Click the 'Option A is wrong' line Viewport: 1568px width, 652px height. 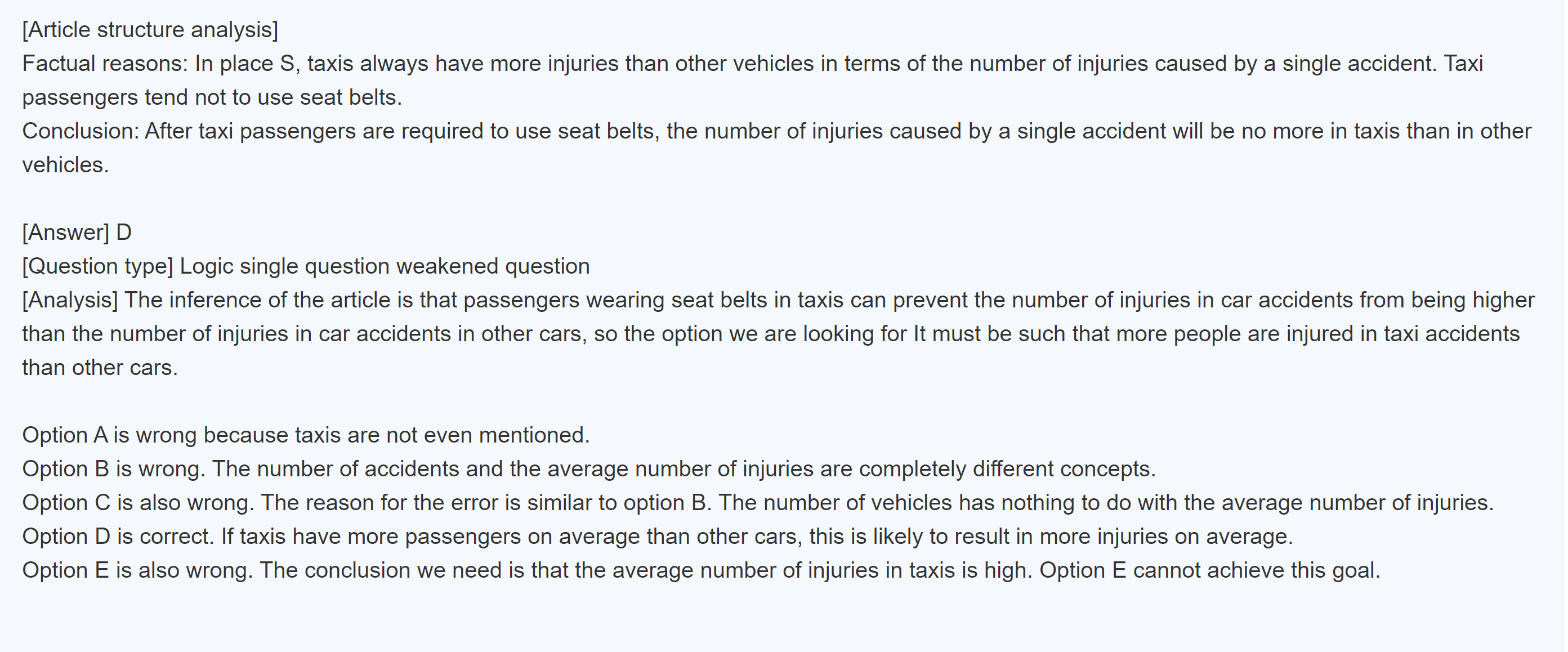(x=110, y=435)
